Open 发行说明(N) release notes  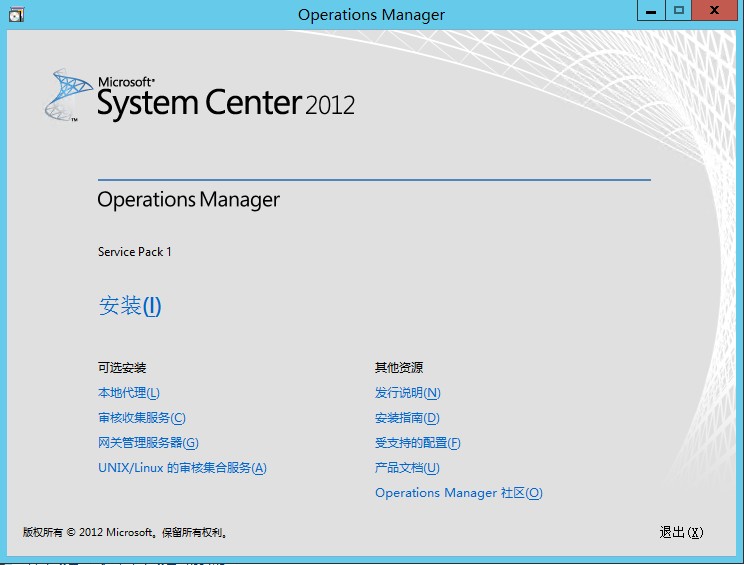[x=408, y=393]
